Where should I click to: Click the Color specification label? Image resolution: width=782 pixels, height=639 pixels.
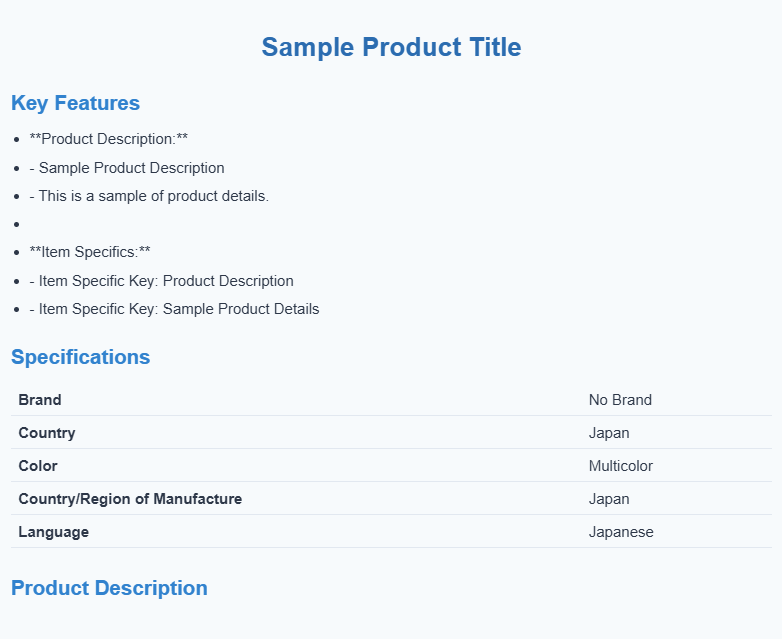38,466
